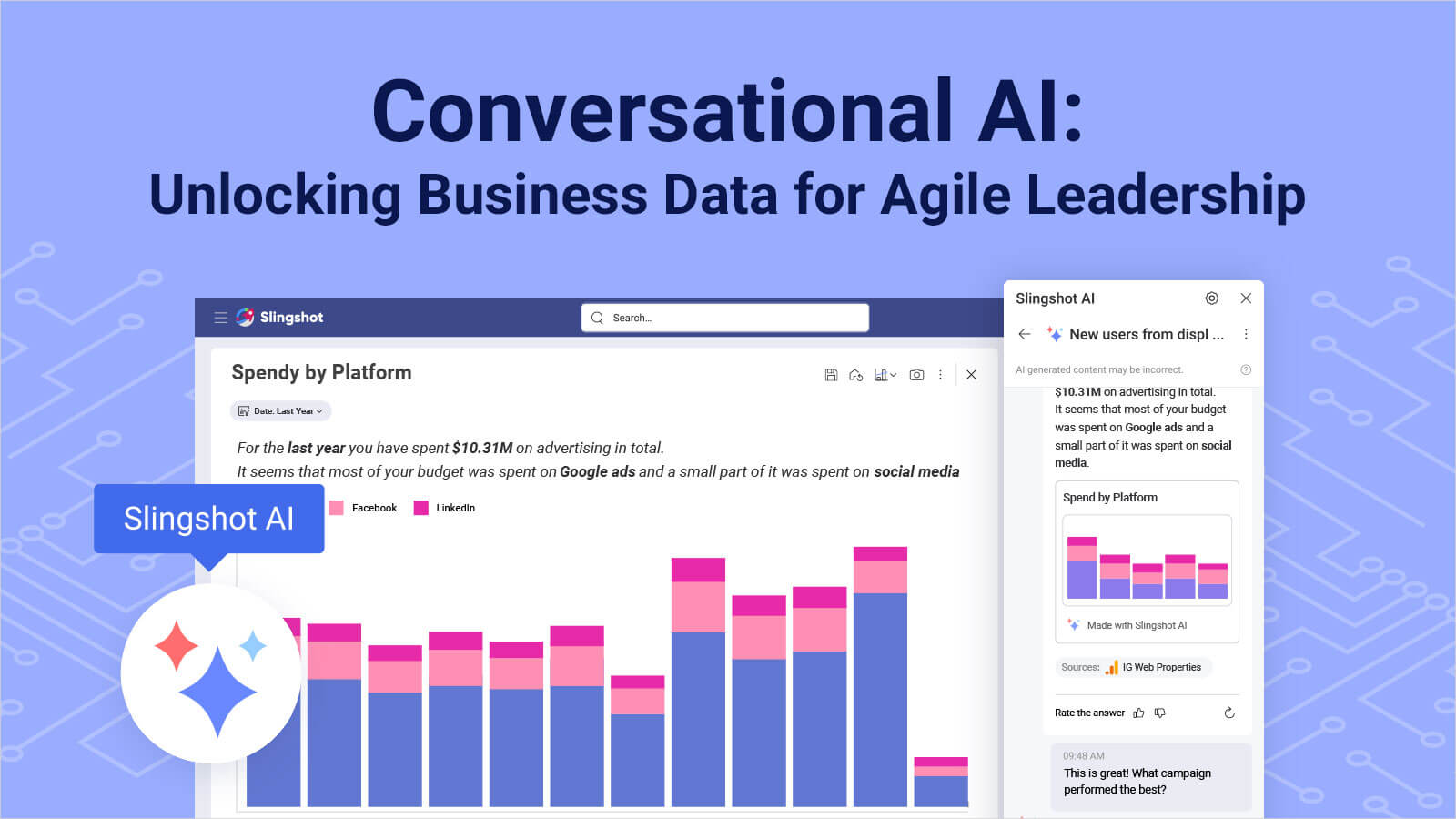
Task: Take a snapshot with the camera icon
Action: [916, 375]
